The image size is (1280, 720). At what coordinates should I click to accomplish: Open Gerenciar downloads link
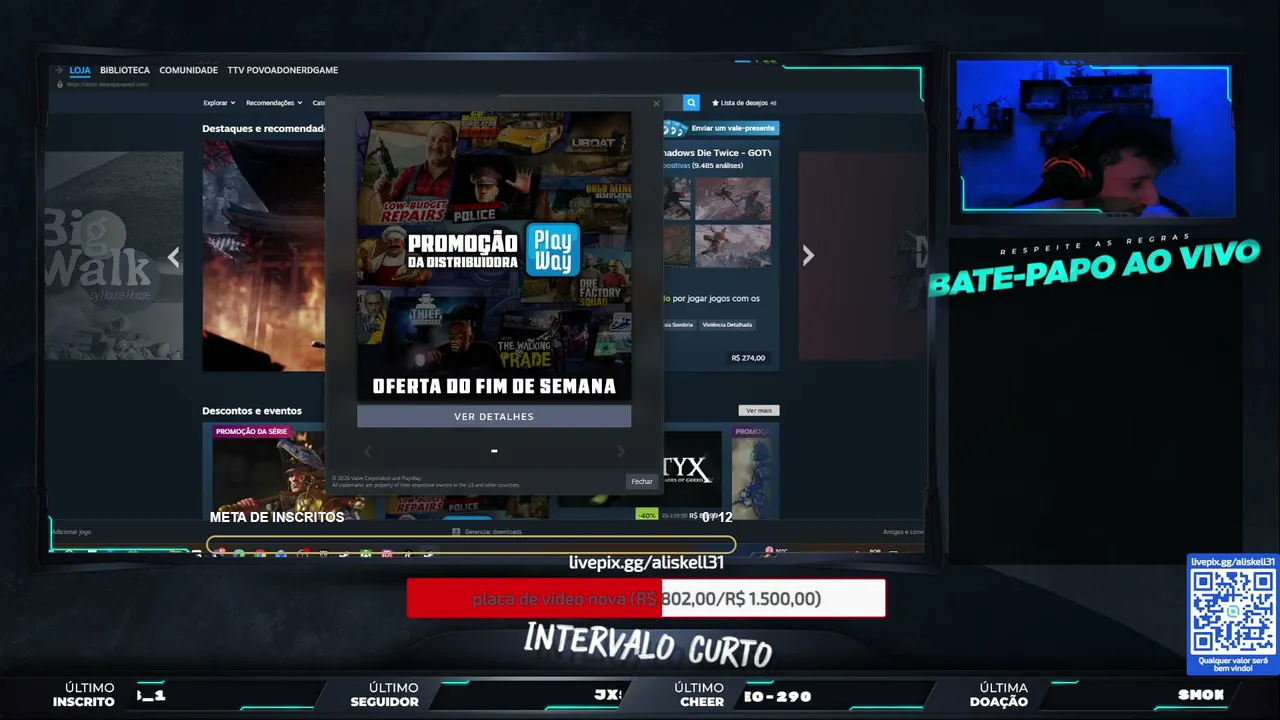pyautogui.click(x=493, y=532)
